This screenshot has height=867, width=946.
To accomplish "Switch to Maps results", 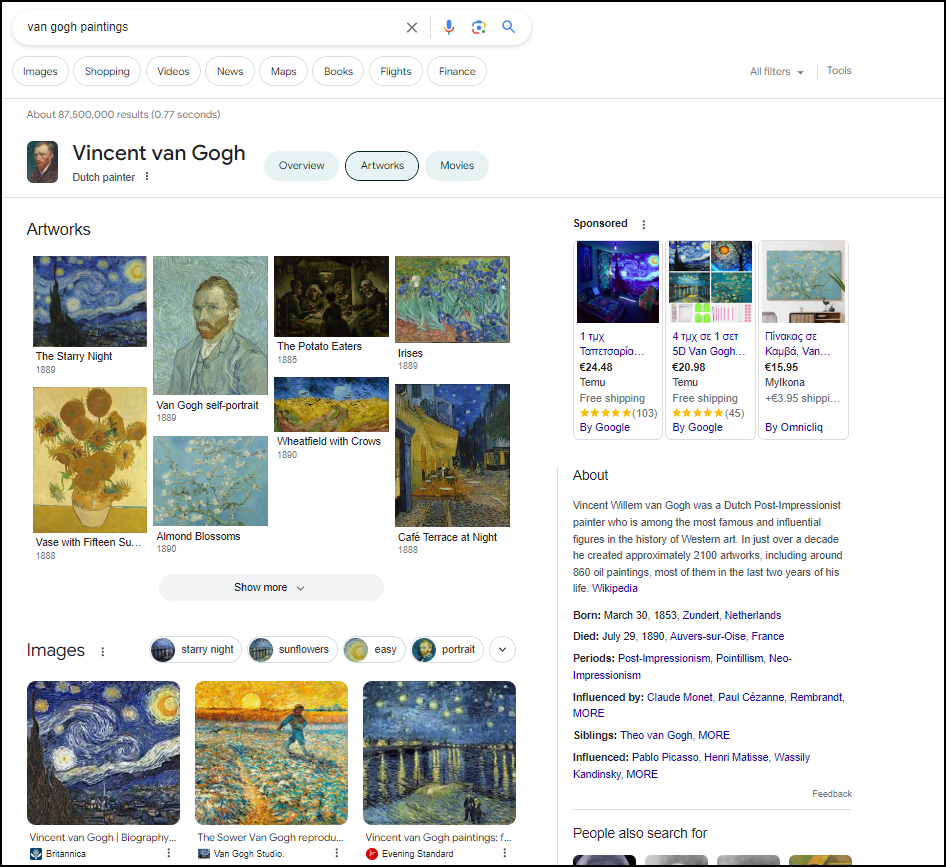I will (x=284, y=71).
